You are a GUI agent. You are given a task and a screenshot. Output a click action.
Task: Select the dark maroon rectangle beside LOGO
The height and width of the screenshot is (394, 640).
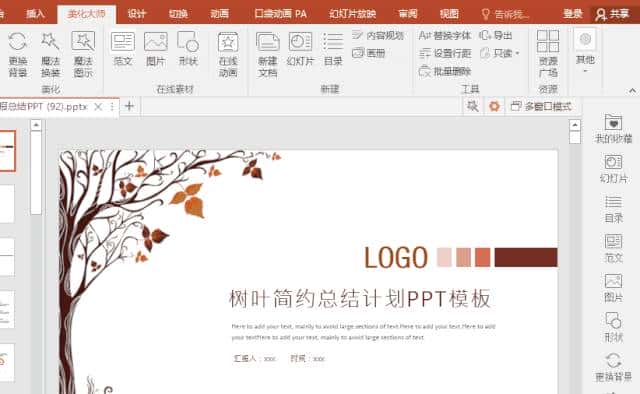click(526, 257)
